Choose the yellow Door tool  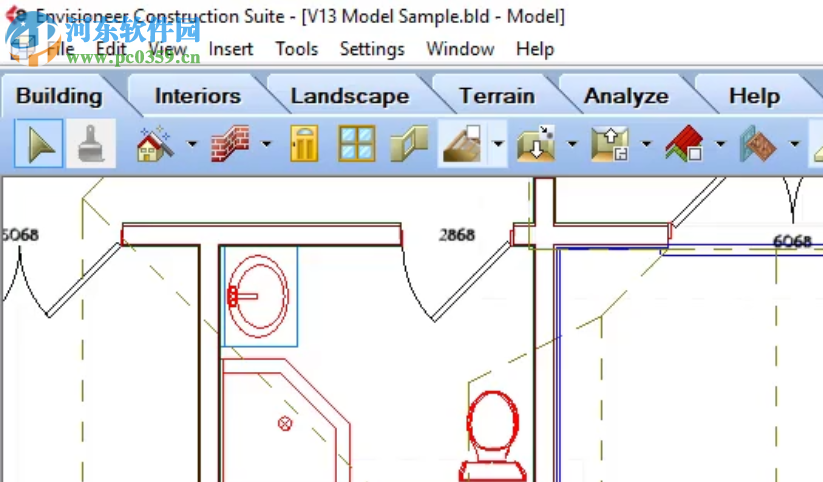(304, 143)
